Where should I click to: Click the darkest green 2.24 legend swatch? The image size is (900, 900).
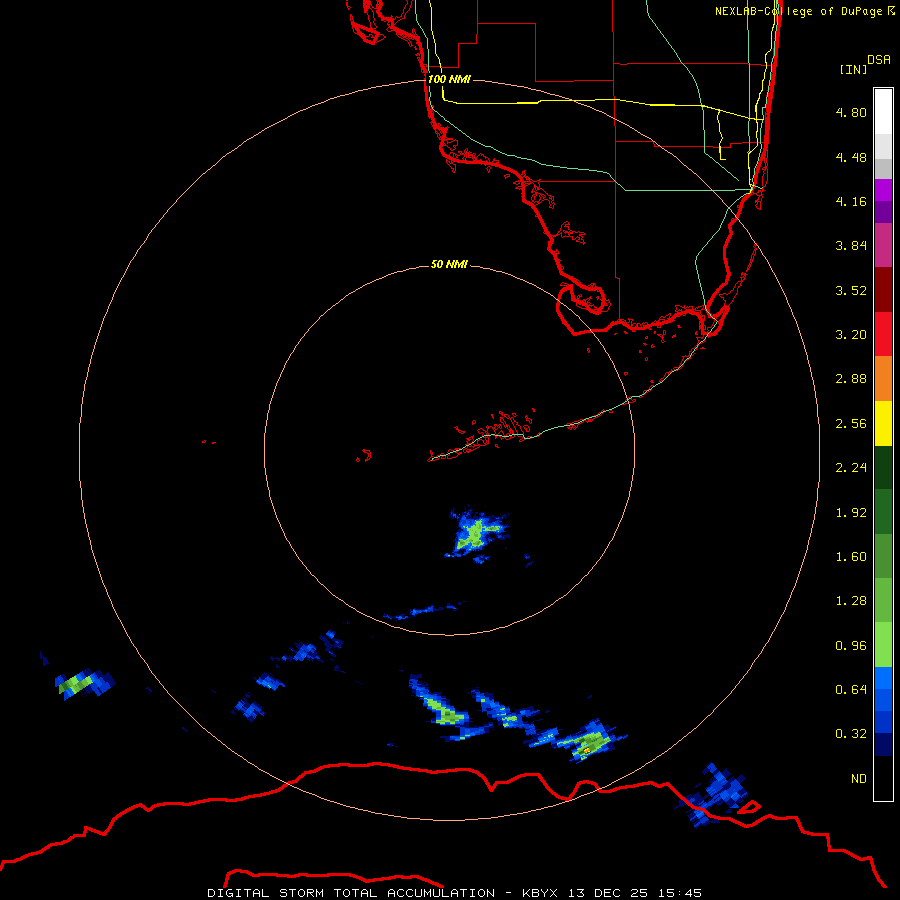point(883,467)
